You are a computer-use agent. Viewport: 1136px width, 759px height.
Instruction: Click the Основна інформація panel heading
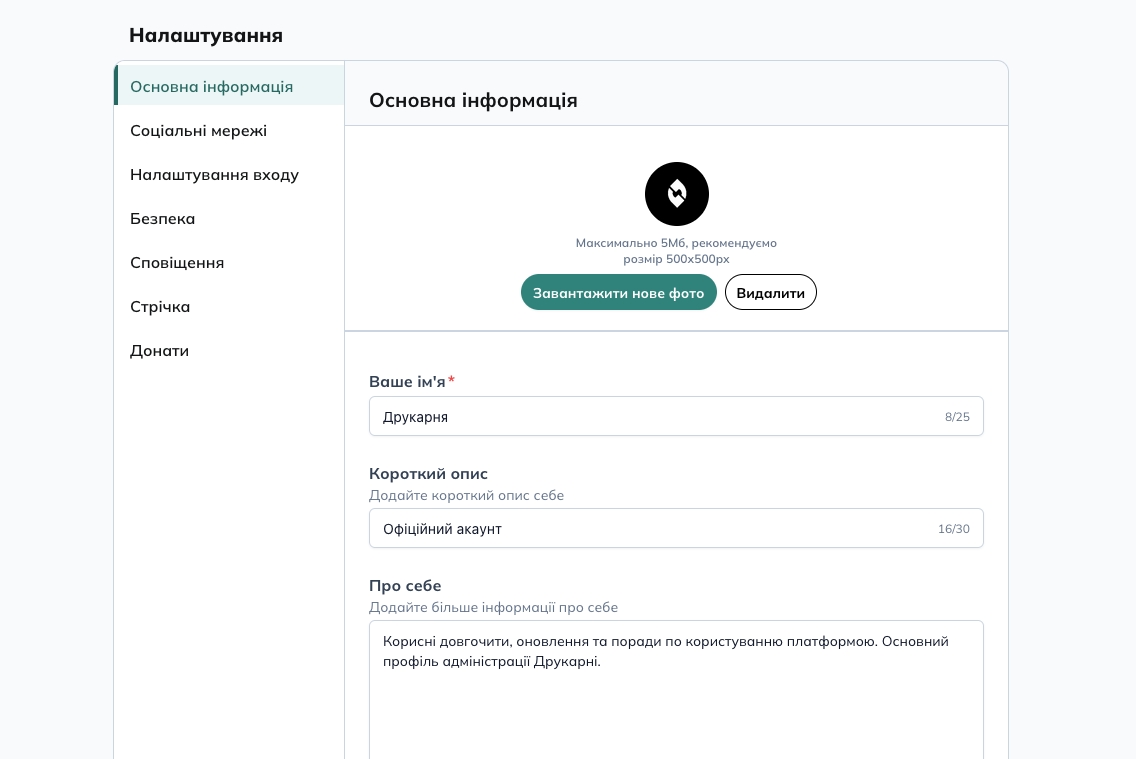click(473, 100)
